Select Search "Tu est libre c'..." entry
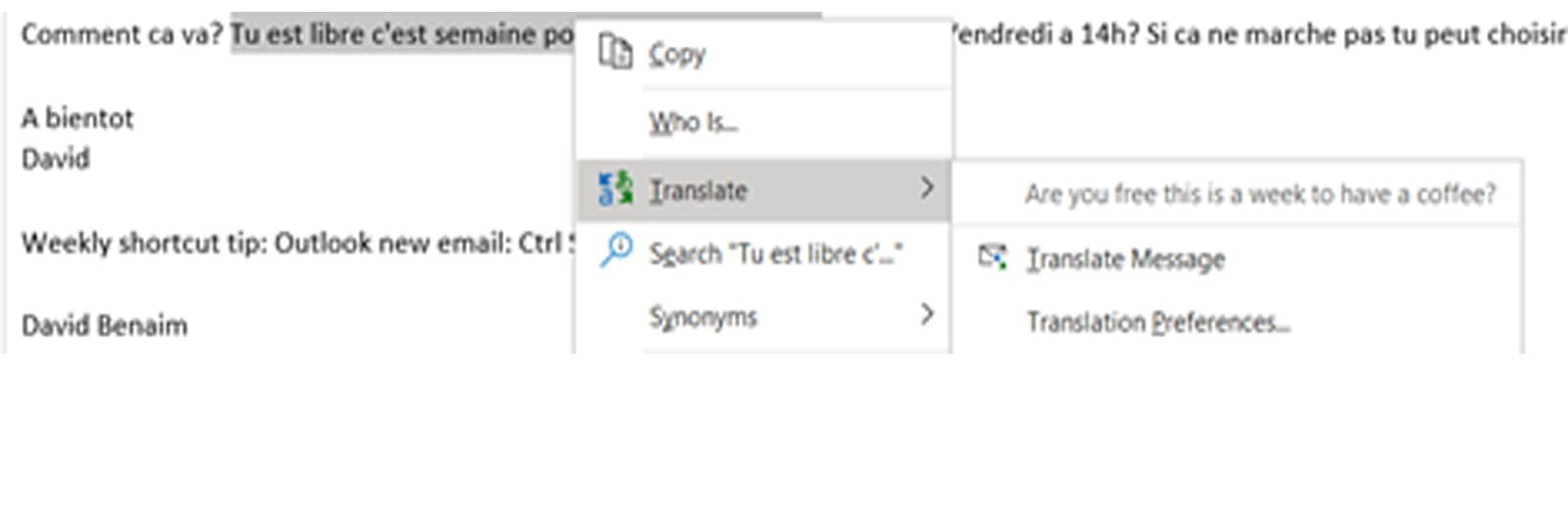 775,254
